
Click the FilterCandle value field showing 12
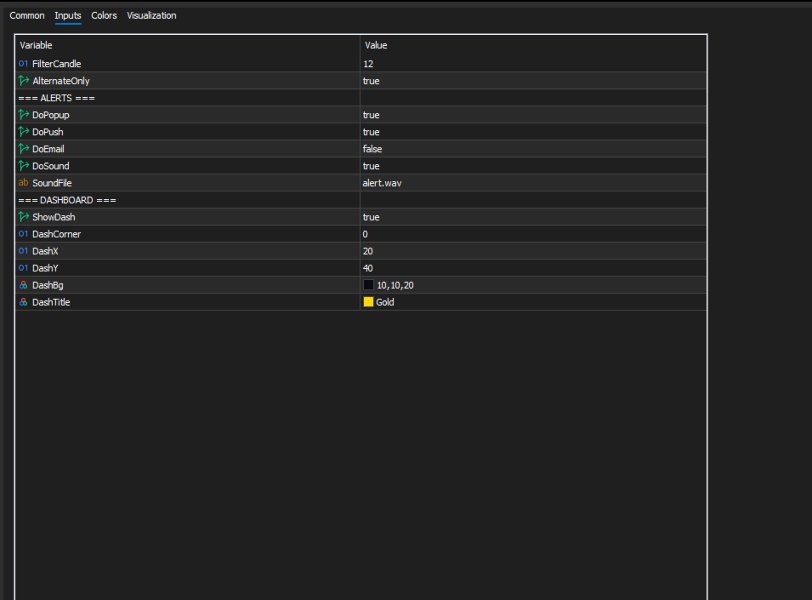[450, 63]
